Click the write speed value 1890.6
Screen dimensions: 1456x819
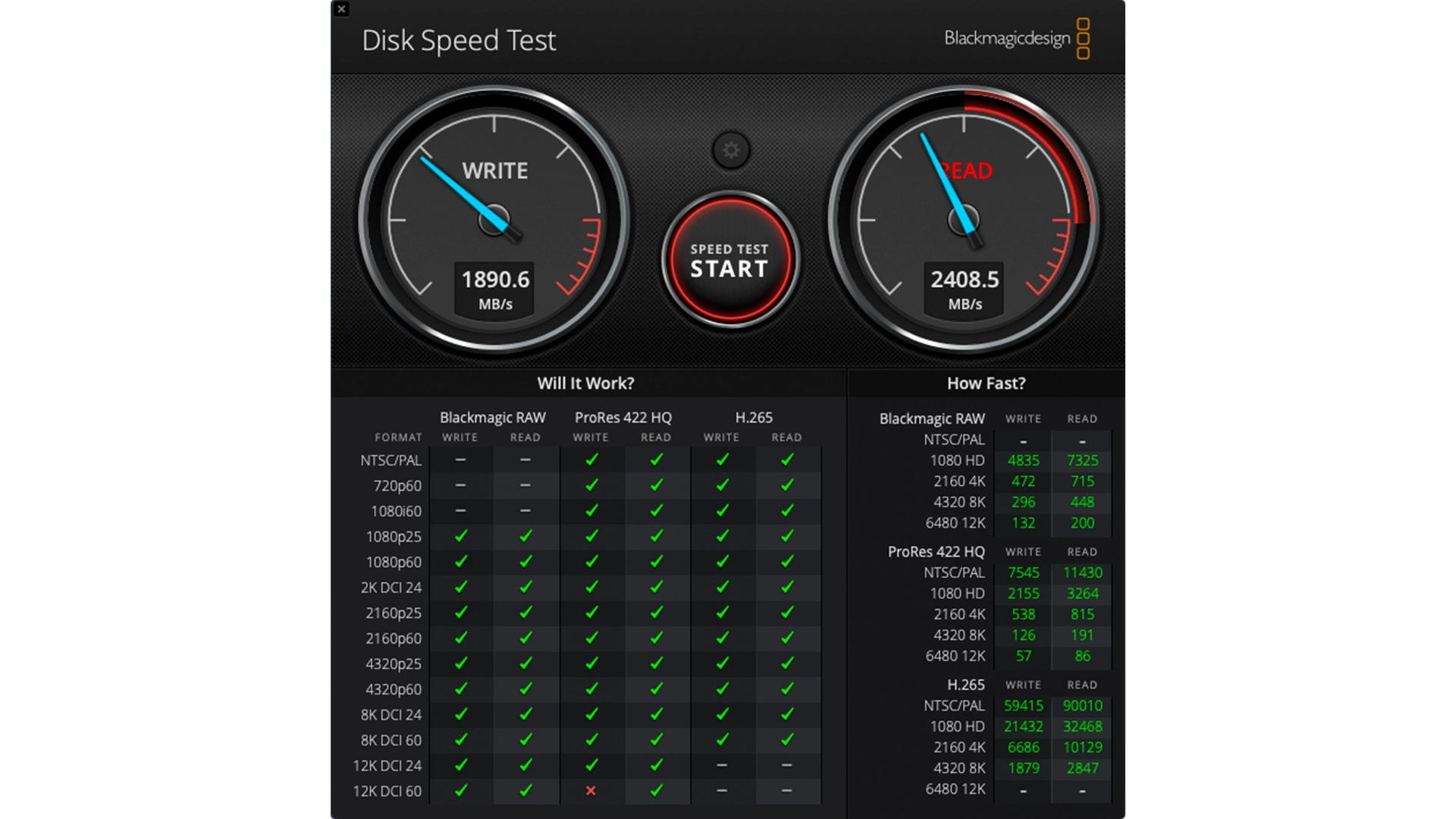pos(495,279)
